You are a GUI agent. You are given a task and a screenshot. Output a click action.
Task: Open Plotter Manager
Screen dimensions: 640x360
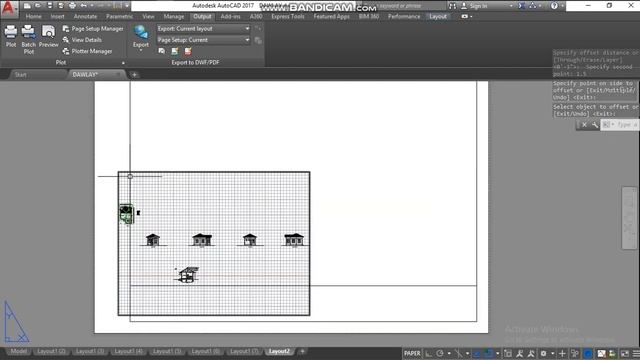click(87, 51)
